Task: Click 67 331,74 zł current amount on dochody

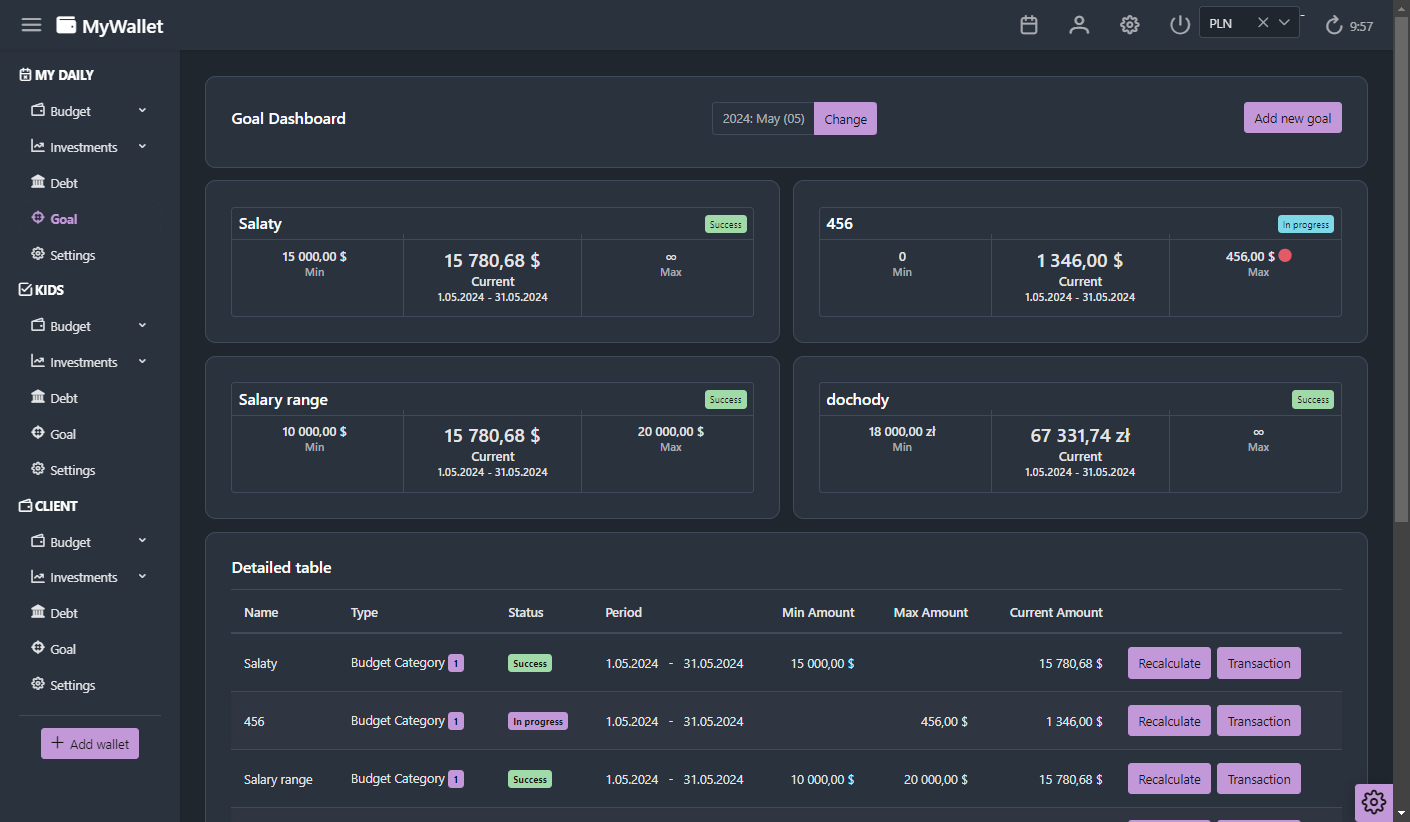Action: click(x=1080, y=436)
